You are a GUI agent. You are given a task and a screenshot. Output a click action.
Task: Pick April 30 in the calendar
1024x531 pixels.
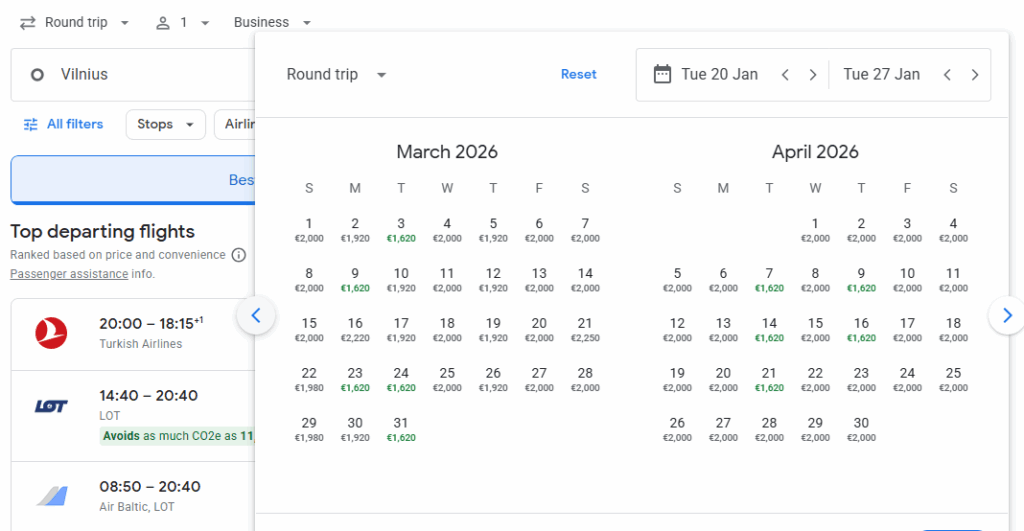pos(861,429)
